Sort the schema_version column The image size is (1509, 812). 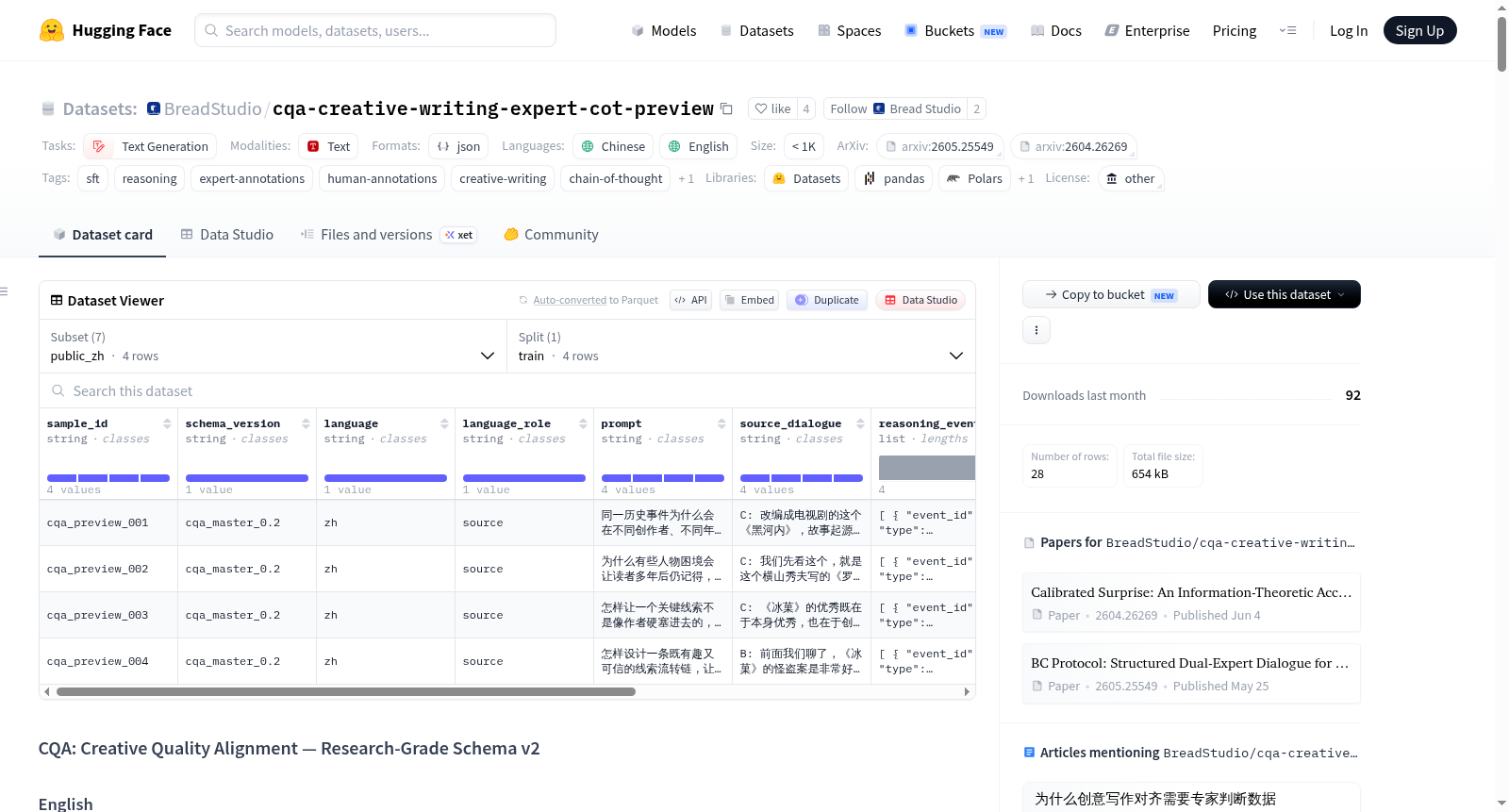pyautogui.click(x=306, y=423)
